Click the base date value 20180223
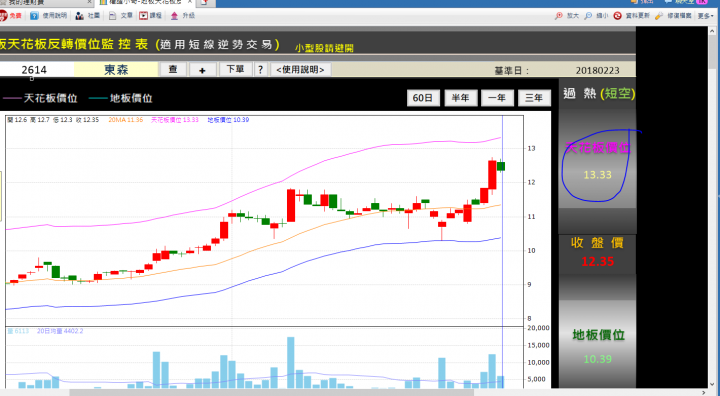Viewport: 720px width, 396px height. click(x=597, y=71)
